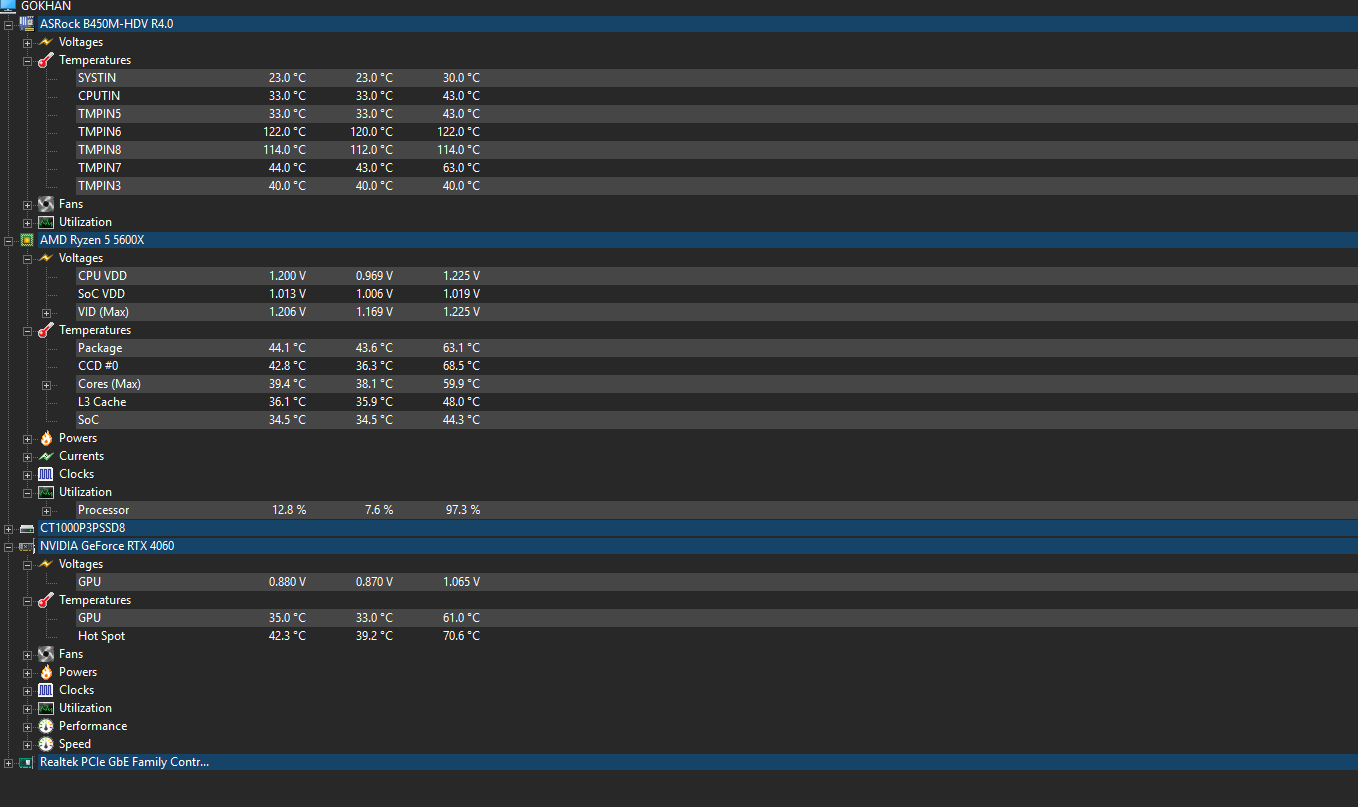The width and height of the screenshot is (1358, 807).
Task: Expand the Realtek PCIe GbE Family node
Action: coord(9,763)
